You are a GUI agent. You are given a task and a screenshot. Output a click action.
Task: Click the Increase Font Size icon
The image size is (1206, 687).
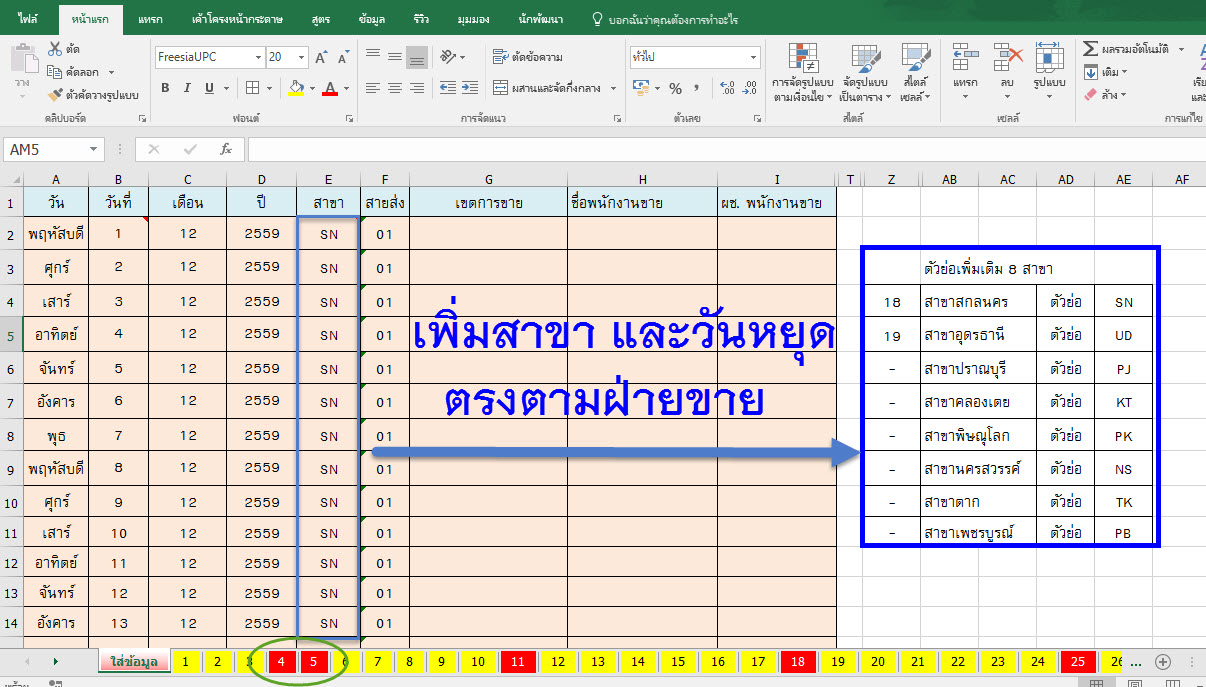point(322,58)
